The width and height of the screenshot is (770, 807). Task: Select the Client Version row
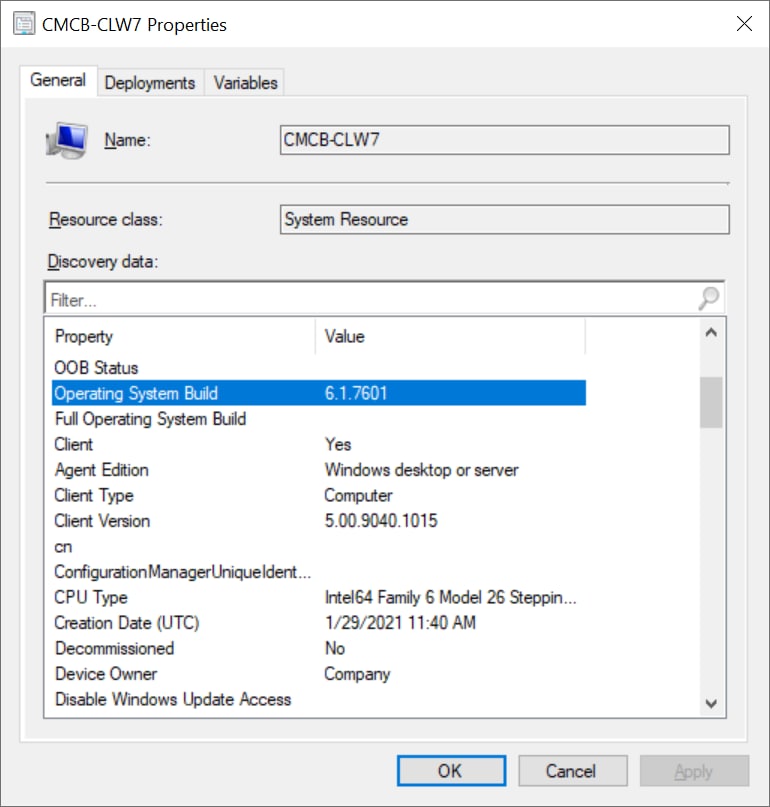click(x=319, y=521)
